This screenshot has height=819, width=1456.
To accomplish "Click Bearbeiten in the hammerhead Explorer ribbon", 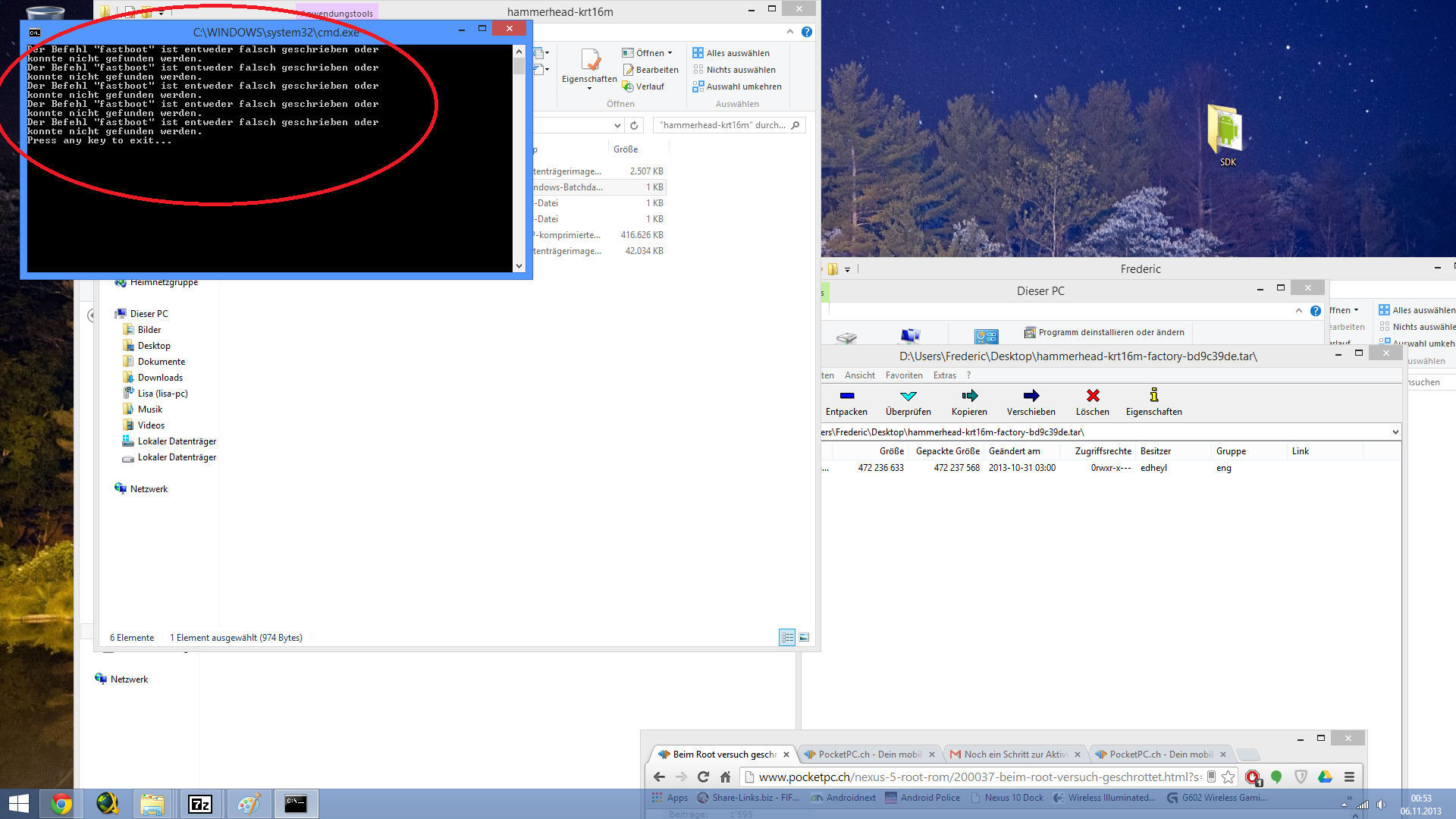I will [x=651, y=70].
